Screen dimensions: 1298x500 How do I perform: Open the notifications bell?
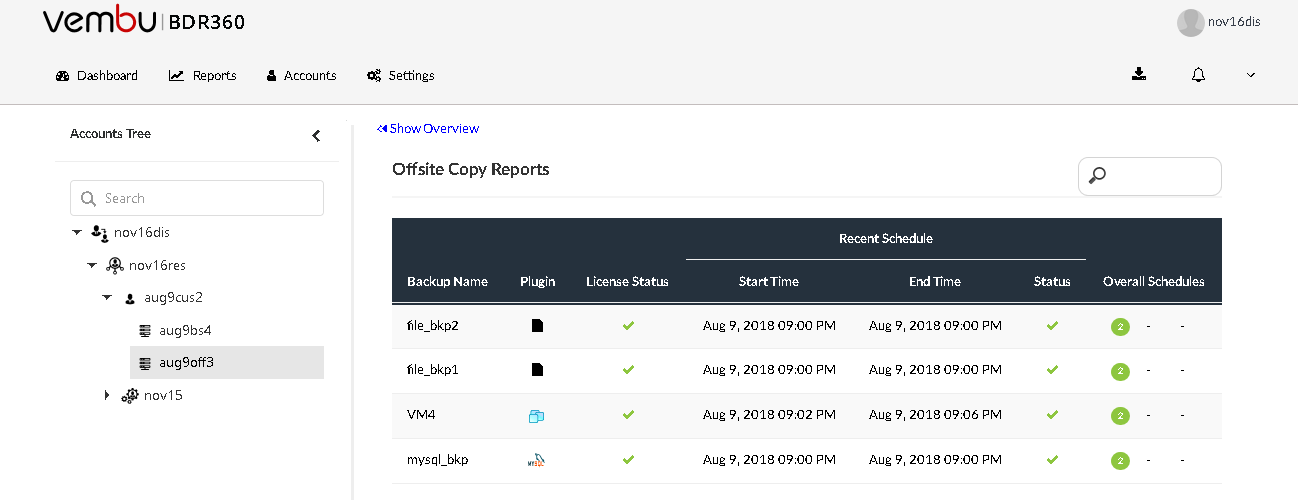[x=1198, y=75]
